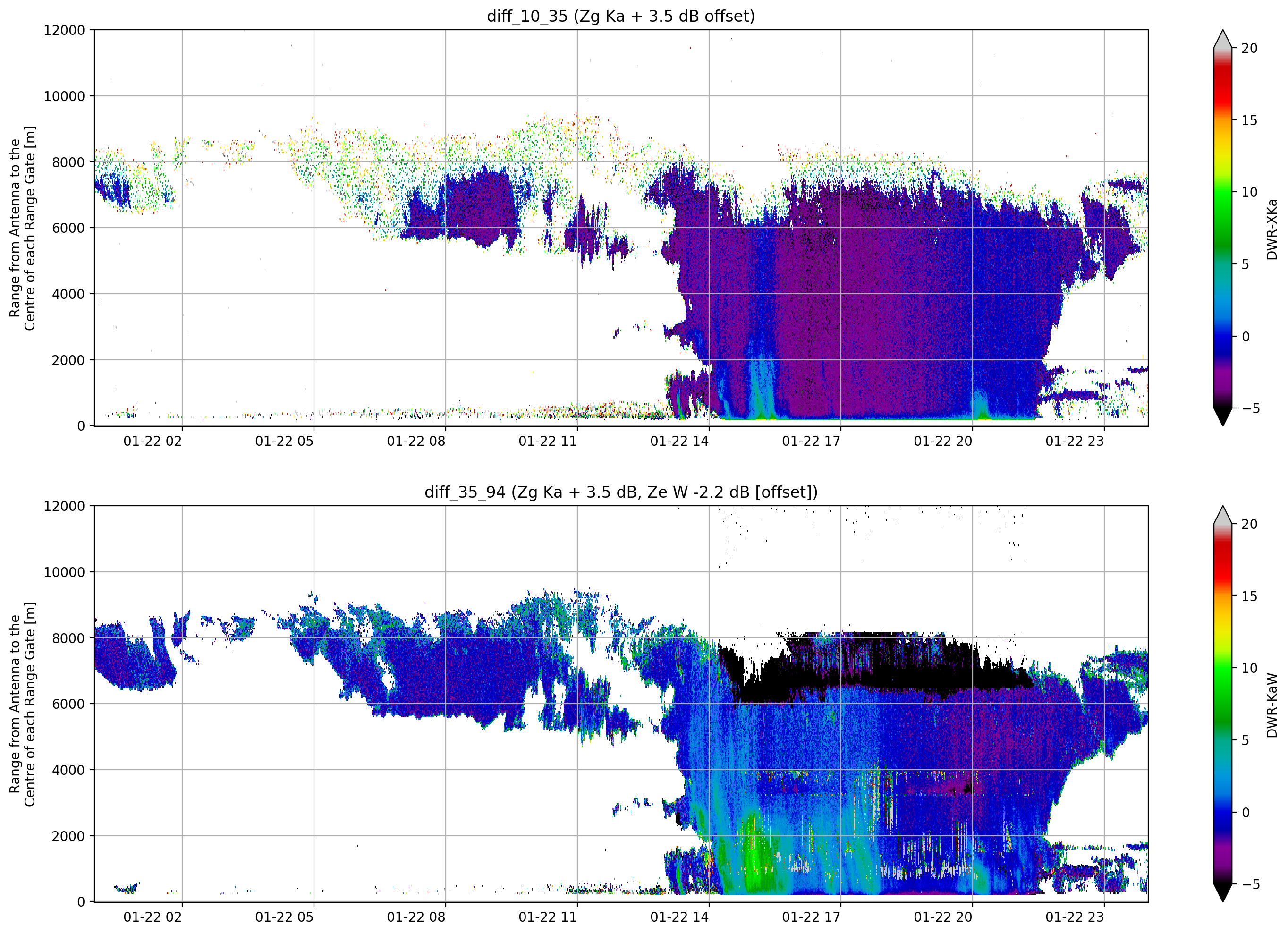Click the DWR-KaW colorbar label
Image resolution: width=1288 pixels, height=934 pixels.
pyautogui.click(x=1271, y=705)
